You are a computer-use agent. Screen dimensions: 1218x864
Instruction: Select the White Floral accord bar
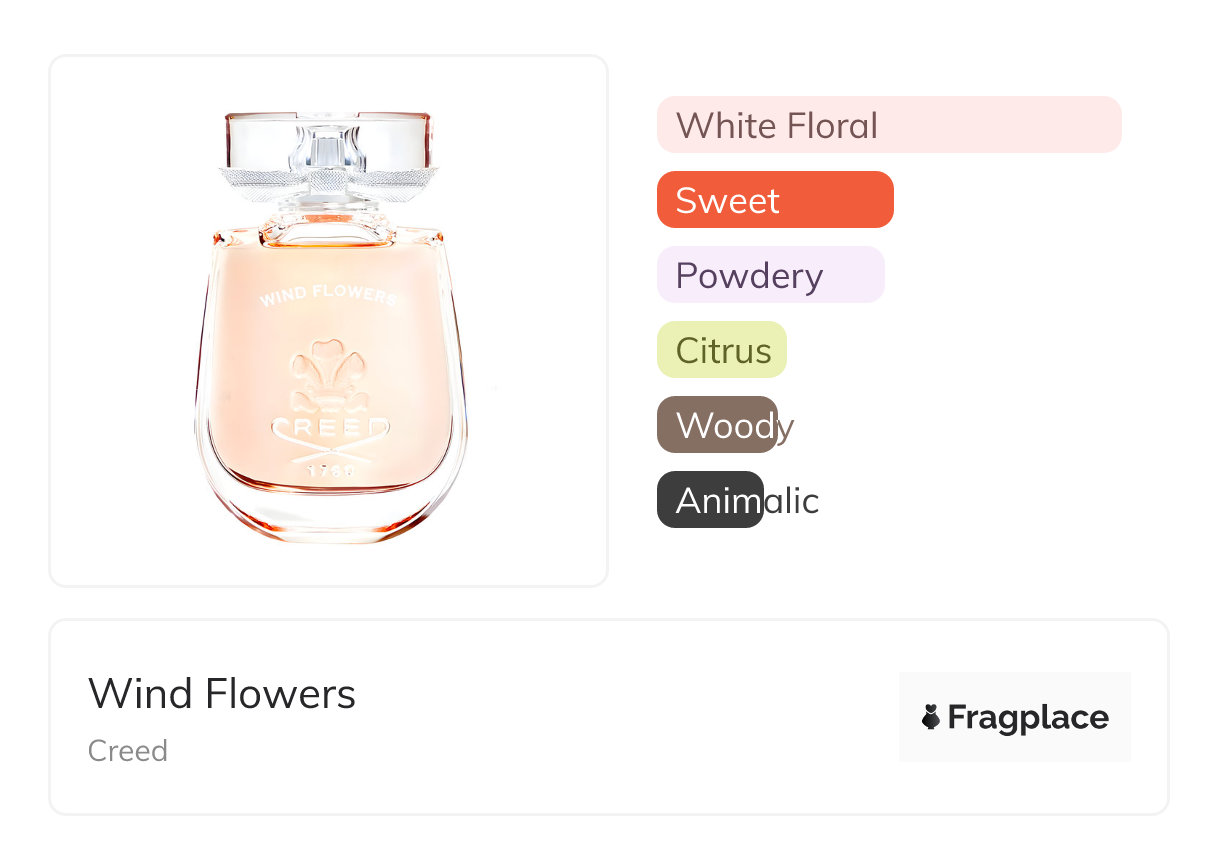[888, 125]
